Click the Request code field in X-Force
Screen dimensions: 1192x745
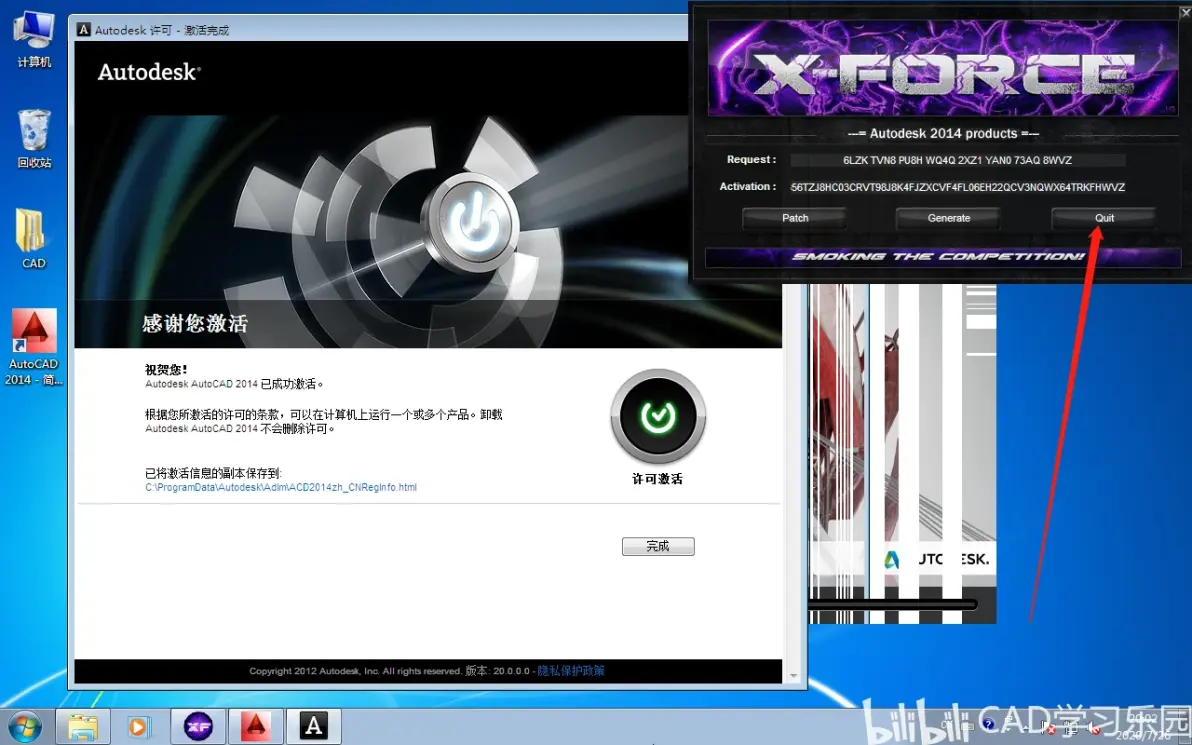pyautogui.click(x=957, y=160)
